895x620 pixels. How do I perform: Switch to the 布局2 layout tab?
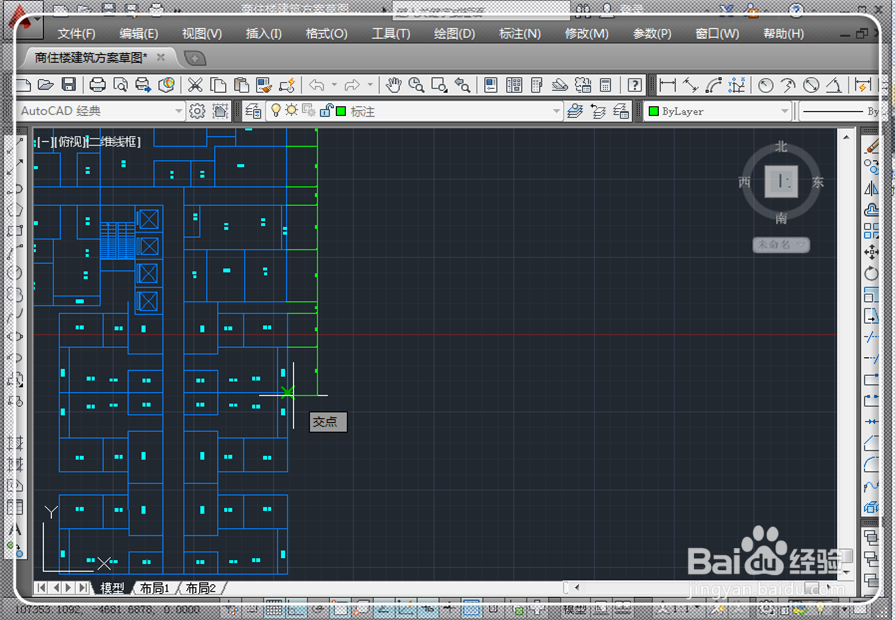tap(200, 588)
